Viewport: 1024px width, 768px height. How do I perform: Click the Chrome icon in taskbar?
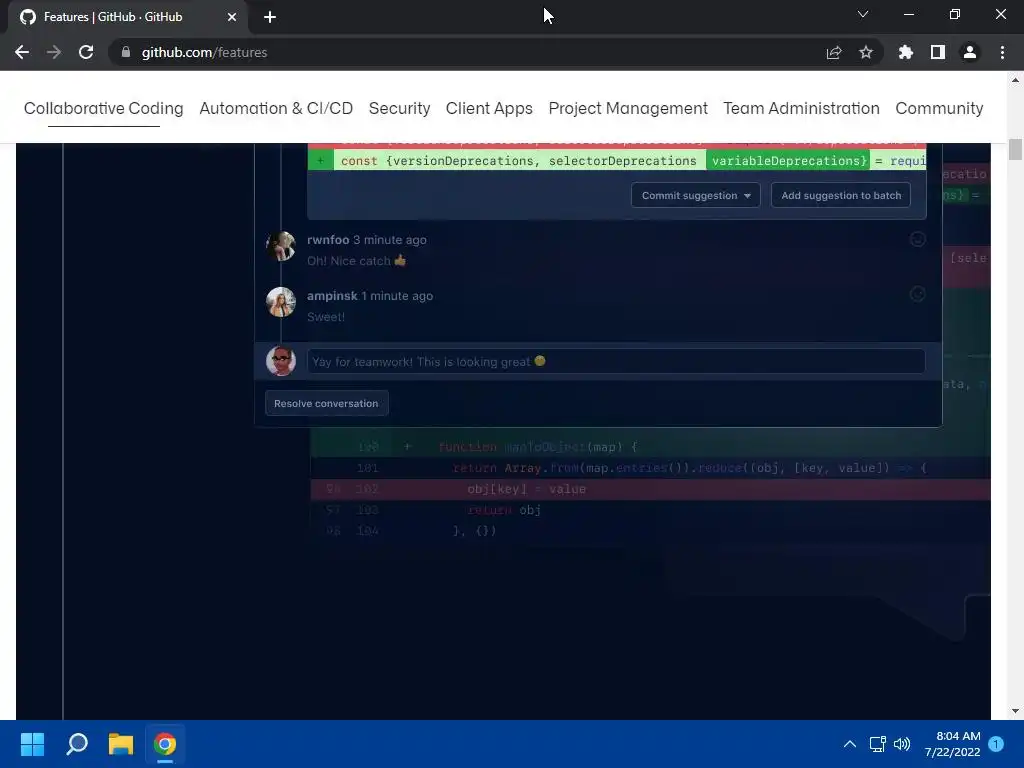[x=165, y=744]
